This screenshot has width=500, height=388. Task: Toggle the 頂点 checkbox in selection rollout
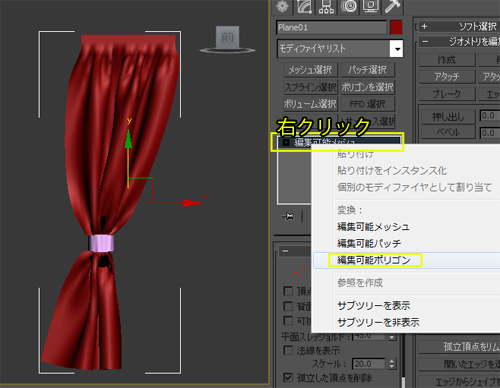pos(288,291)
